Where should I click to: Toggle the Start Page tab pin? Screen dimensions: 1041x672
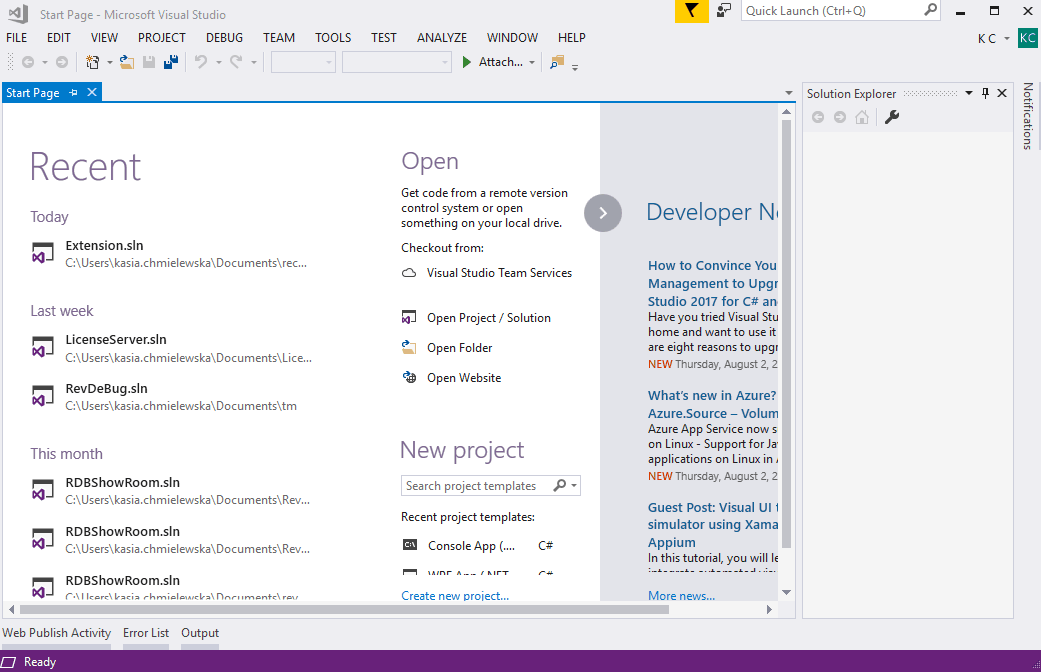[73, 92]
